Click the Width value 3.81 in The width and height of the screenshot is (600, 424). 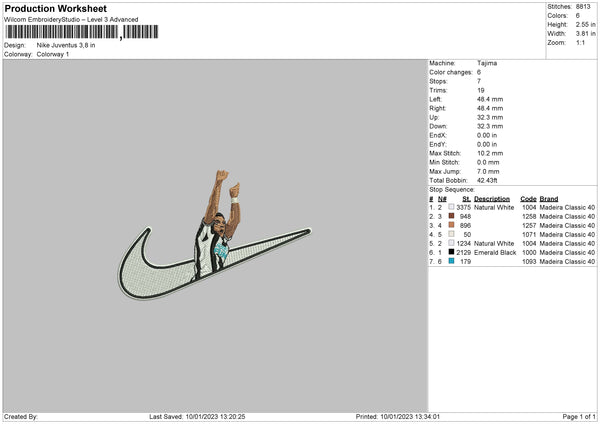click(585, 34)
